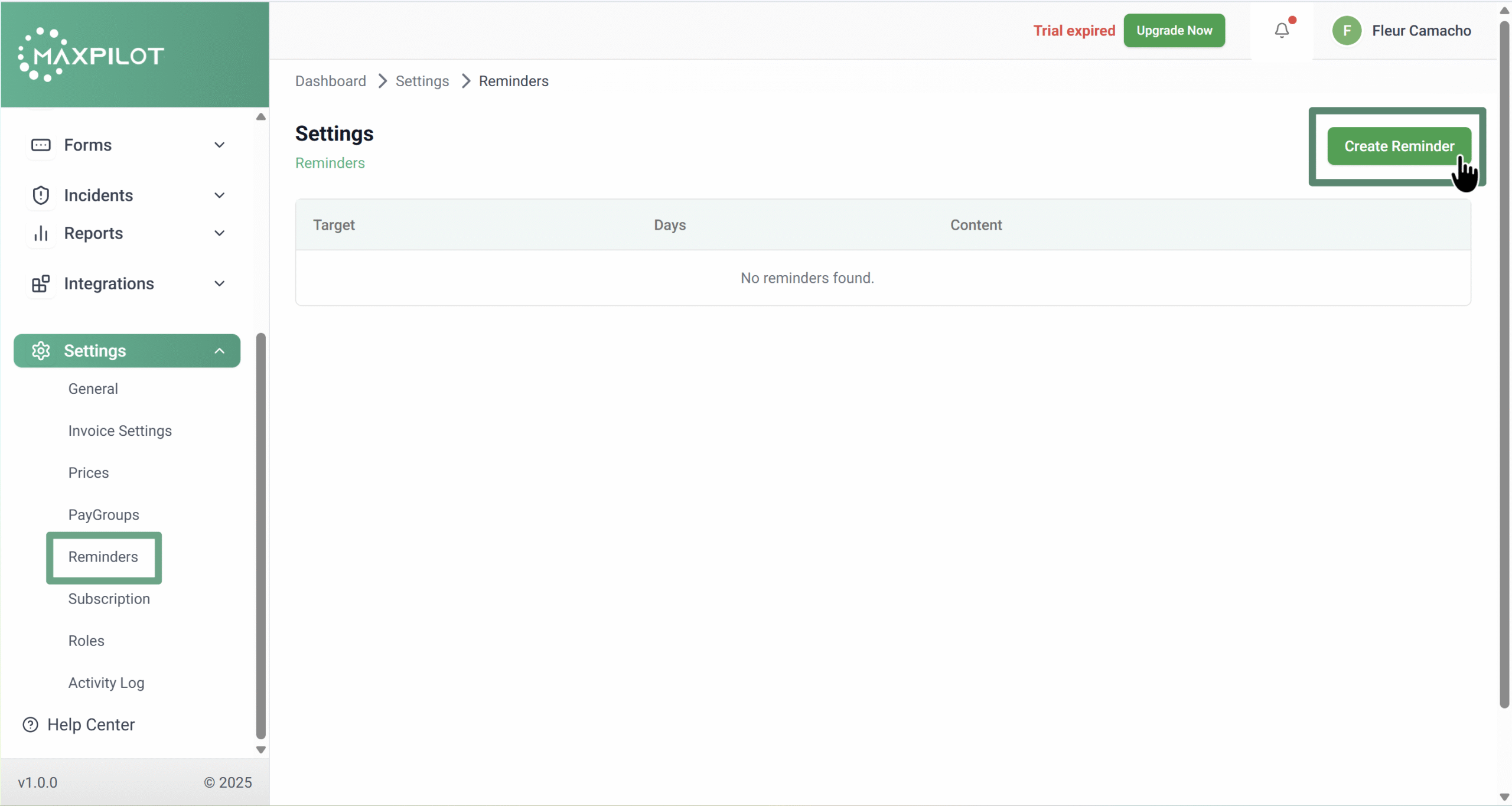Open the Invoice Settings submenu item

click(x=120, y=431)
